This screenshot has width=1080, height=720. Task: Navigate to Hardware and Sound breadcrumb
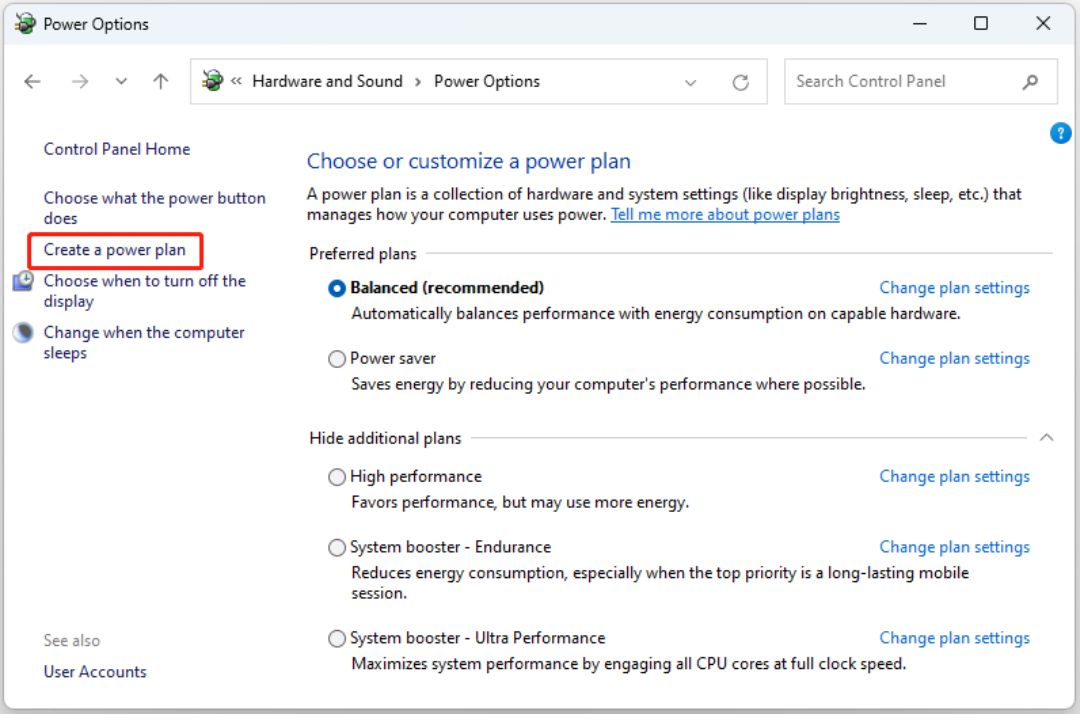[328, 81]
